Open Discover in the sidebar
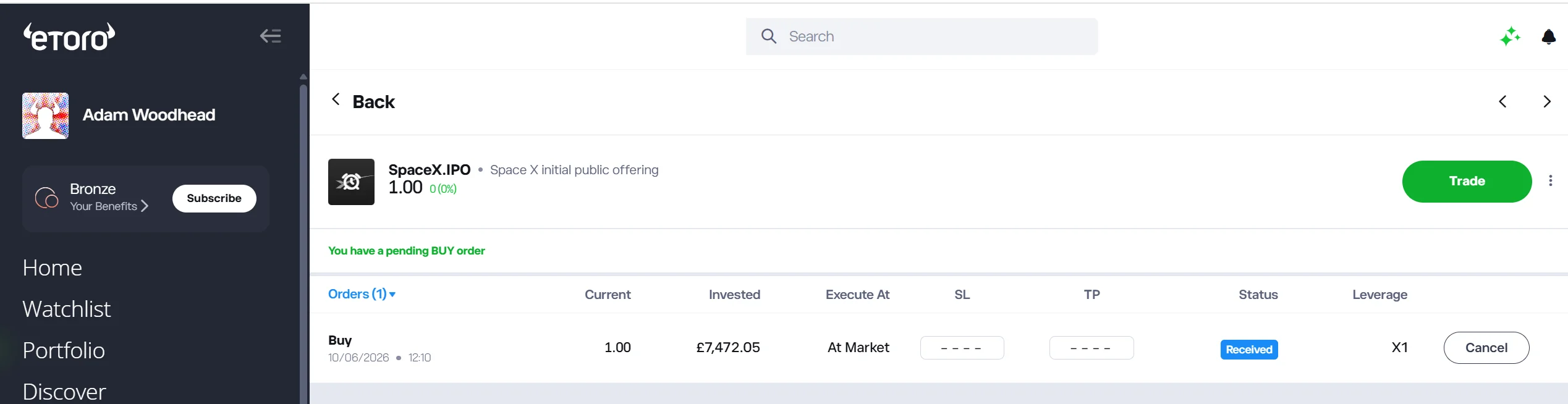Image resolution: width=1568 pixels, height=404 pixels. pyautogui.click(x=64, y=392)
